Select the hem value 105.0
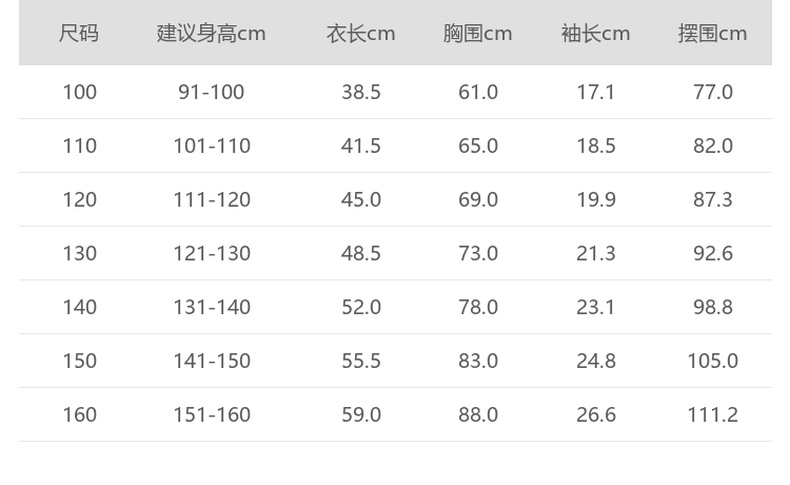790x485 pixels. 713,361
